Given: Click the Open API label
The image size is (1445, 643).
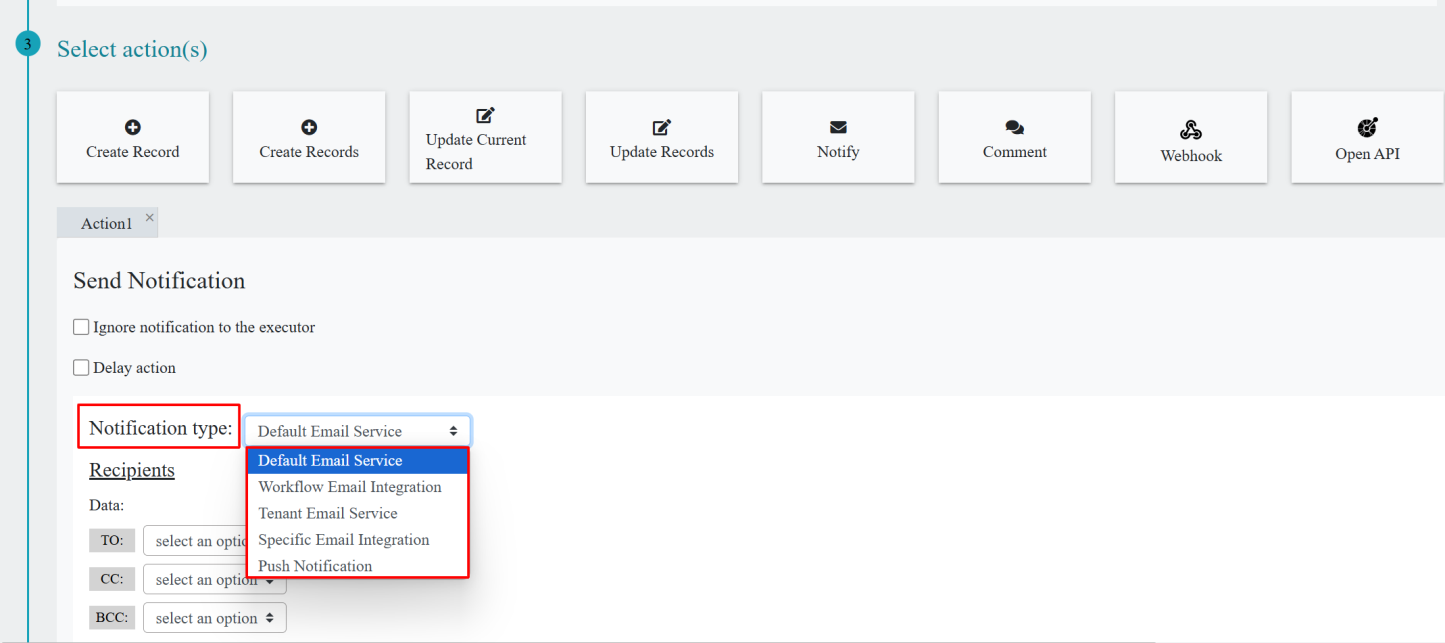Looking at the screenshot, I should (x=1367, y=154).
